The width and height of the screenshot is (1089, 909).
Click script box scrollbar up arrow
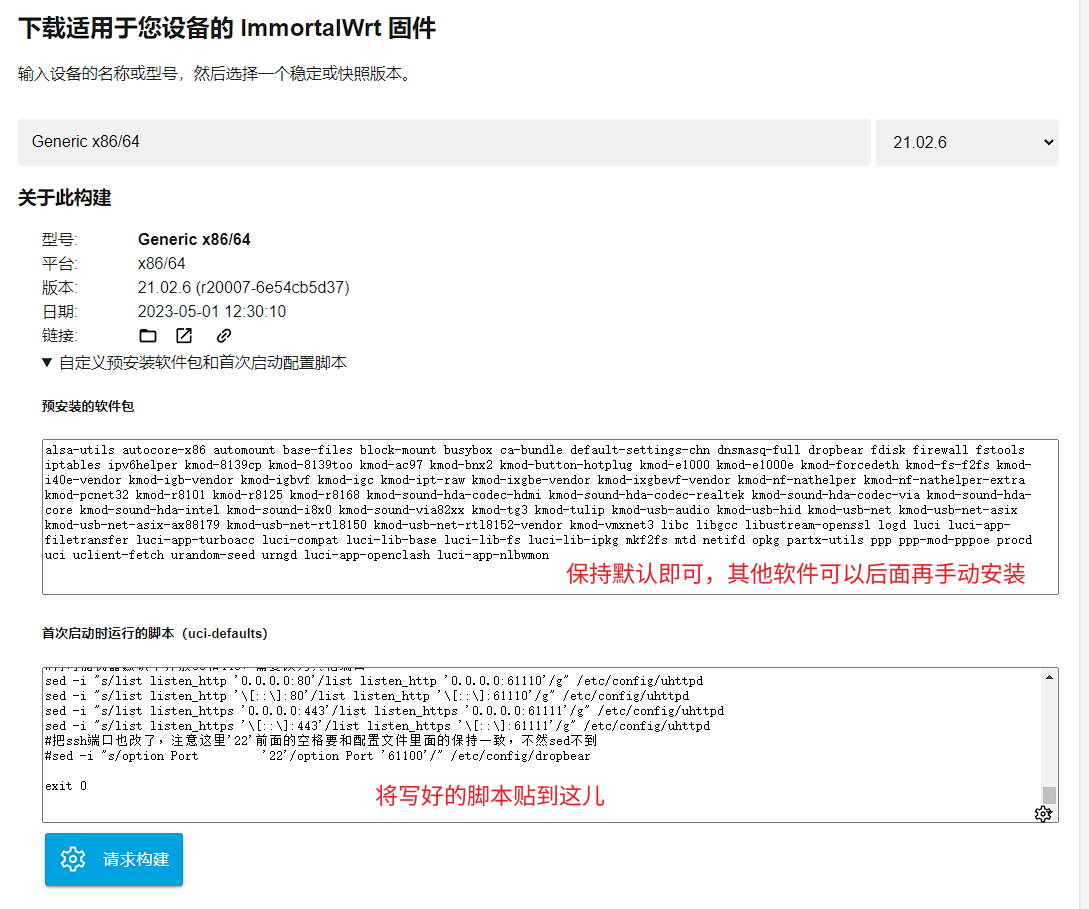1049,677
